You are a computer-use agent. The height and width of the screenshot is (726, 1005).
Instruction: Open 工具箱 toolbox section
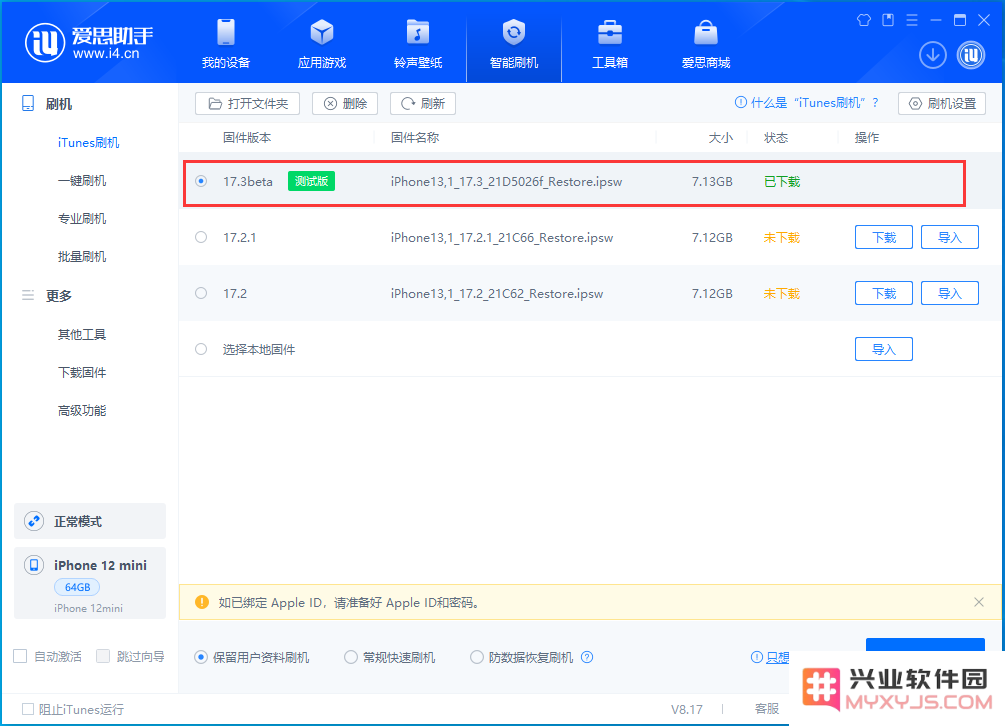[x=610, y=44]
